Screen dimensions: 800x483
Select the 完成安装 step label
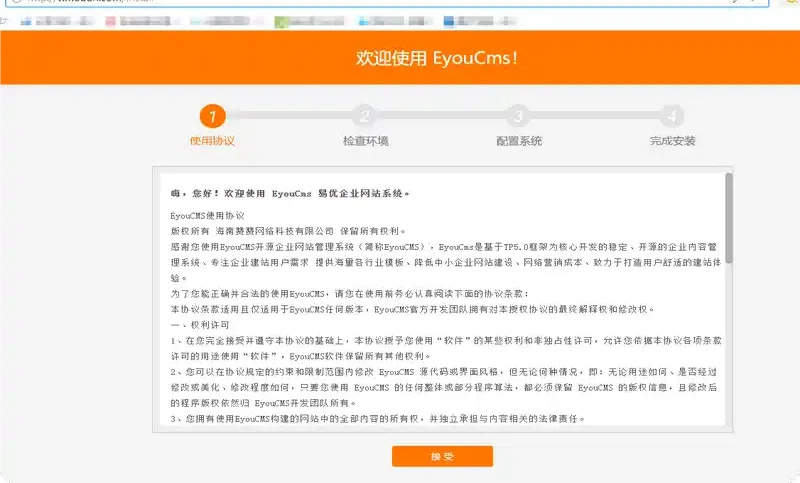pyautogui.click(x=672, y=141)
